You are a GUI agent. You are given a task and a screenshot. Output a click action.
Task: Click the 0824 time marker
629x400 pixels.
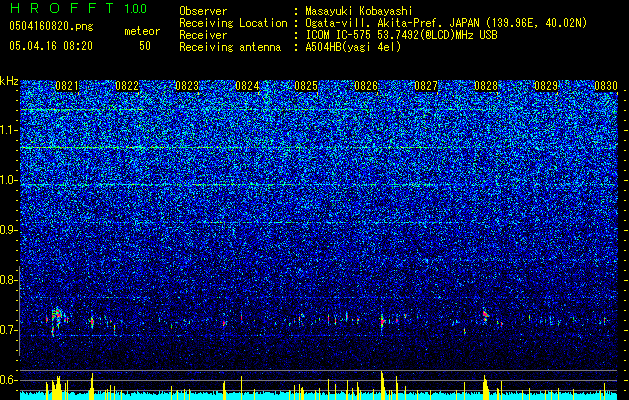click(x=247, y=86)
